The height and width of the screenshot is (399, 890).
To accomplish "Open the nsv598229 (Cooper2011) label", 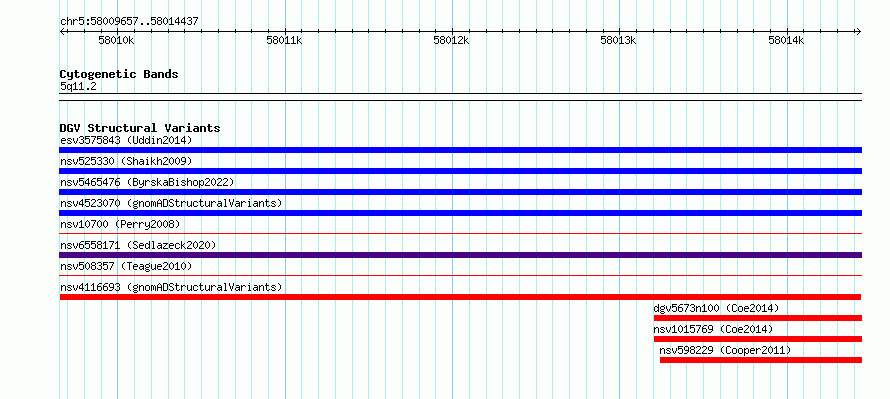I will 725,350.
